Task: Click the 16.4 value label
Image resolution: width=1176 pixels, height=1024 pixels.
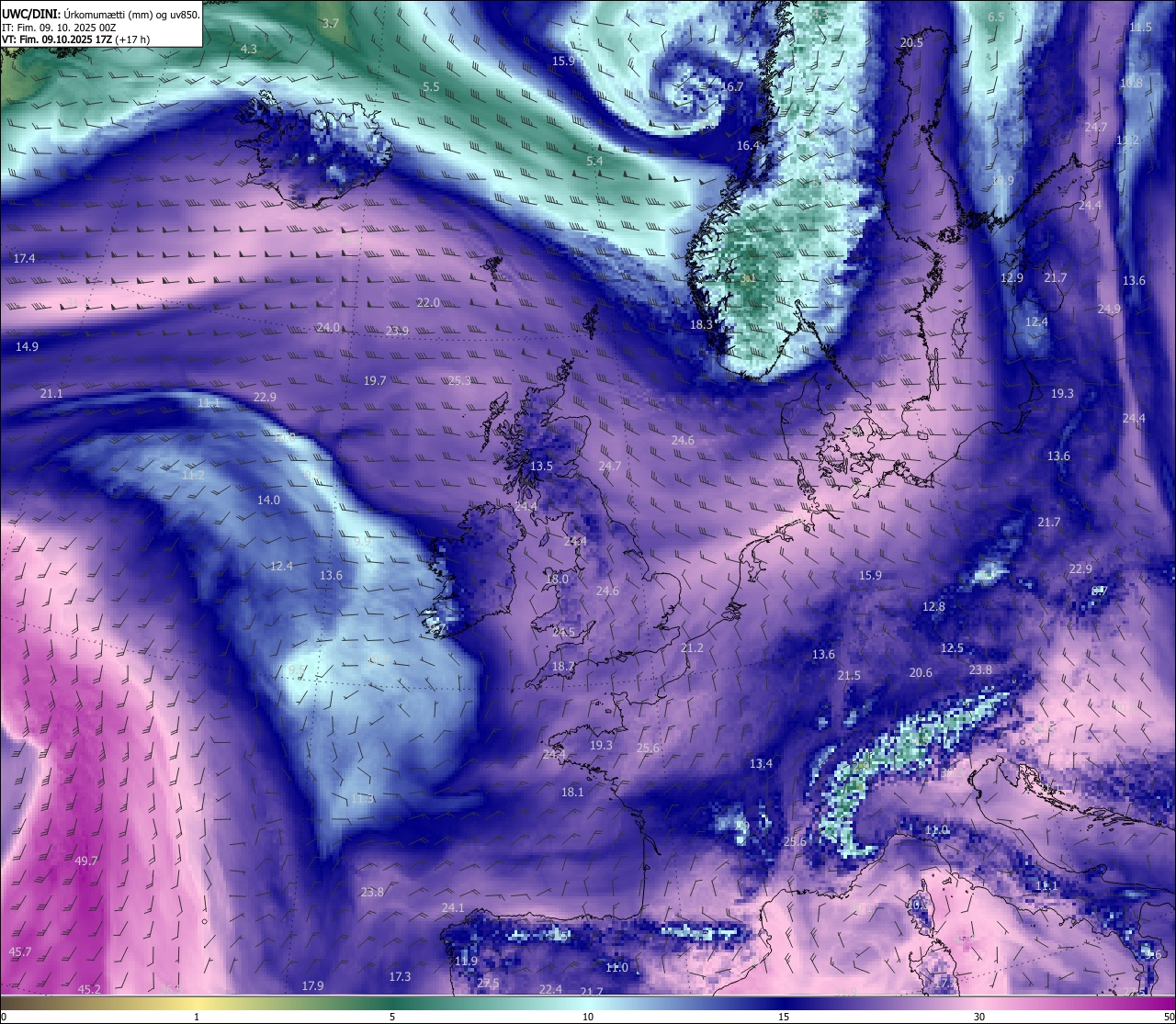Action: (x=749, y=146)
